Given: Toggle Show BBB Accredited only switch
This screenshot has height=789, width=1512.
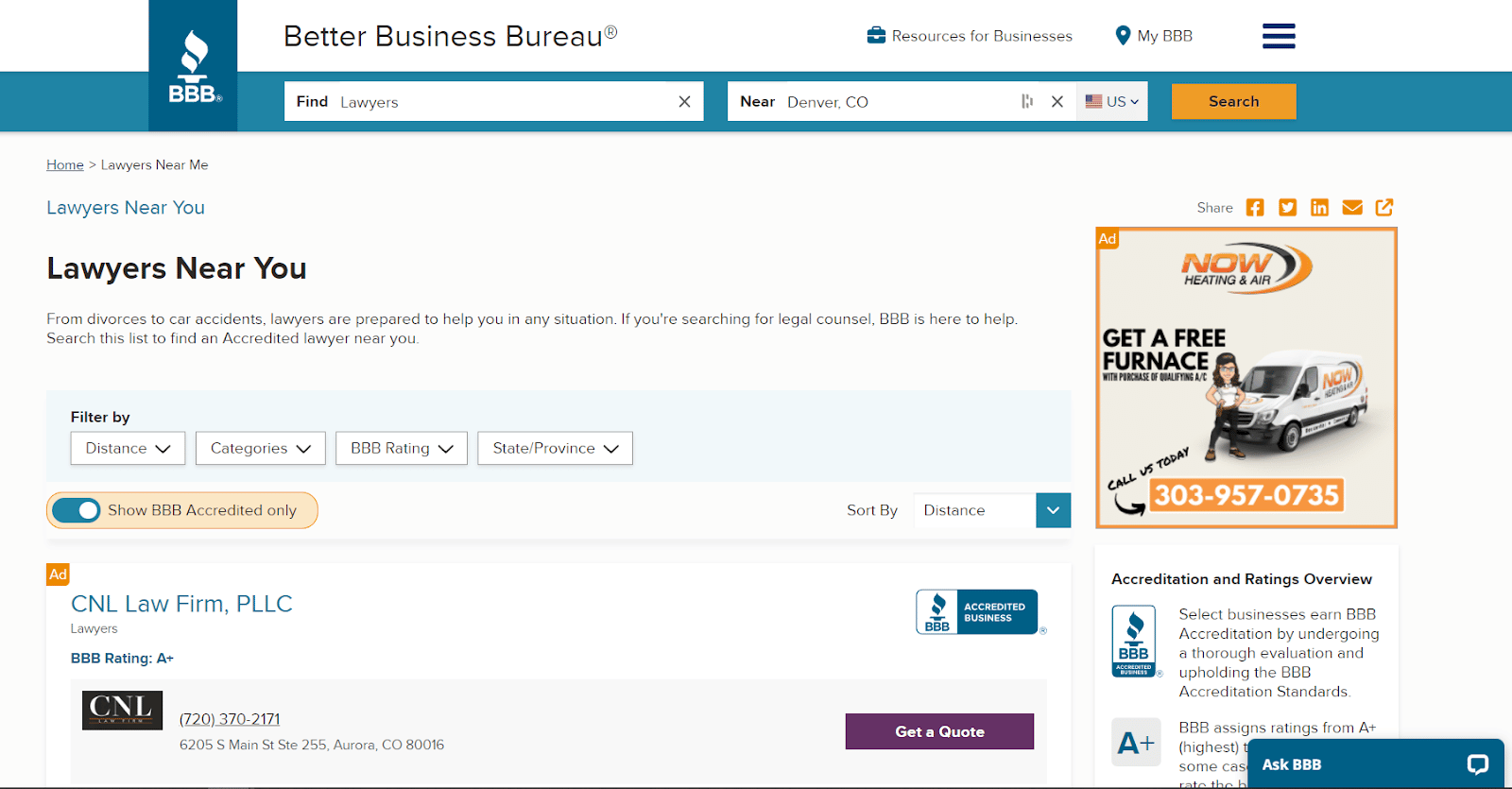Looking at the screenshot, I should (77, 510).
